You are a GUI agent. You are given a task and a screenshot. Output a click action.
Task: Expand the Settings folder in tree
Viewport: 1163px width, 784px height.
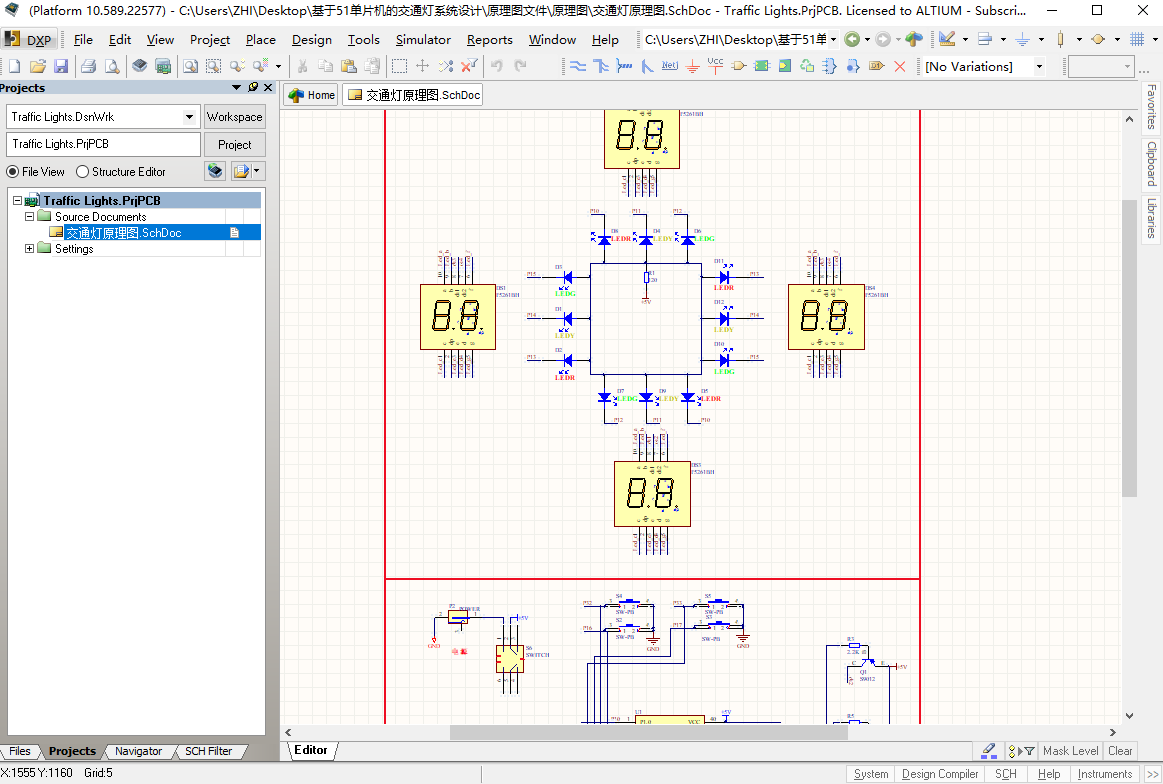point(30,249)
